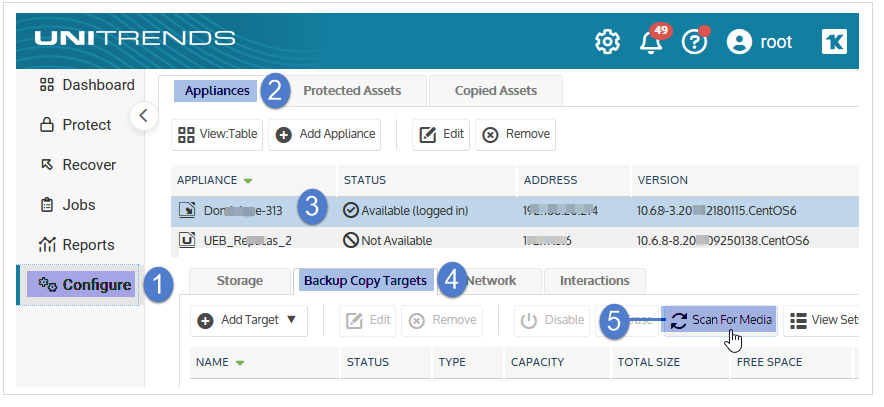Edit the selected appliance
This screenshot has height=407, width=884.
coord(441,135)
